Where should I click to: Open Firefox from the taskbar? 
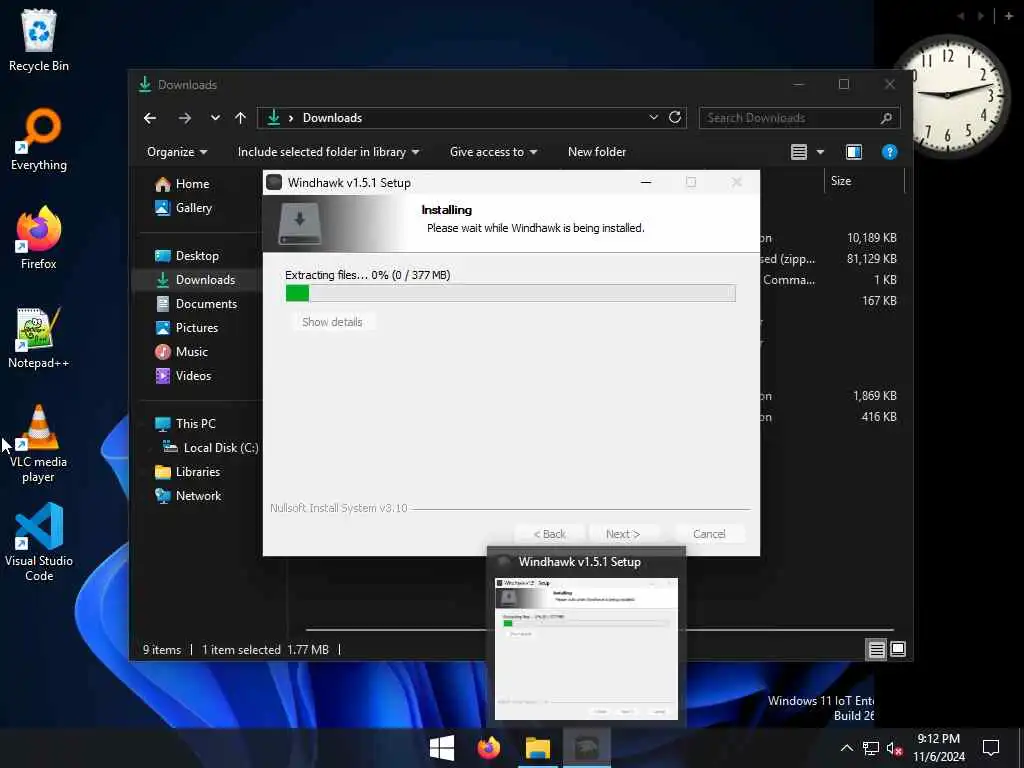(488, 748)
